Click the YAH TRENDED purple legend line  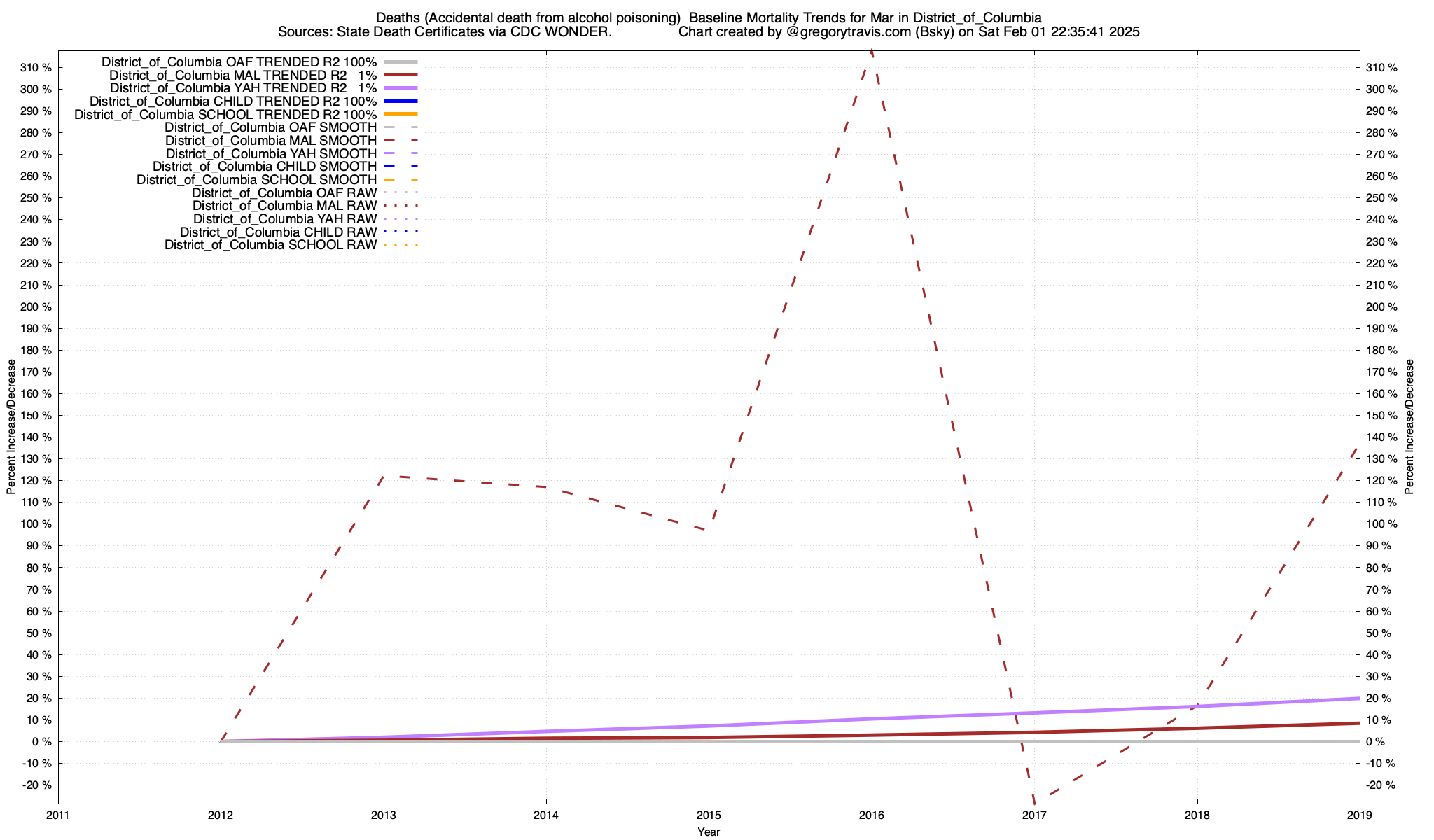pos(401,88)
